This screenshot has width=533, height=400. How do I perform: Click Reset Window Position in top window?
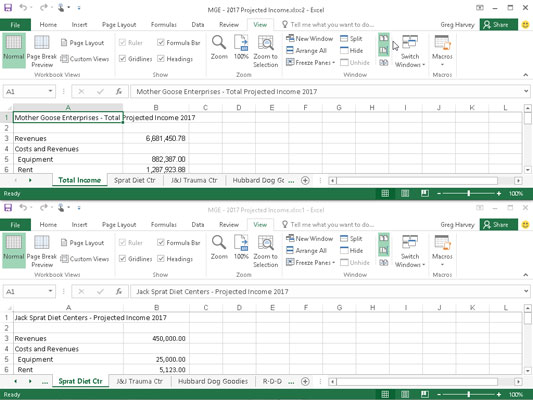tap(384, 63)
